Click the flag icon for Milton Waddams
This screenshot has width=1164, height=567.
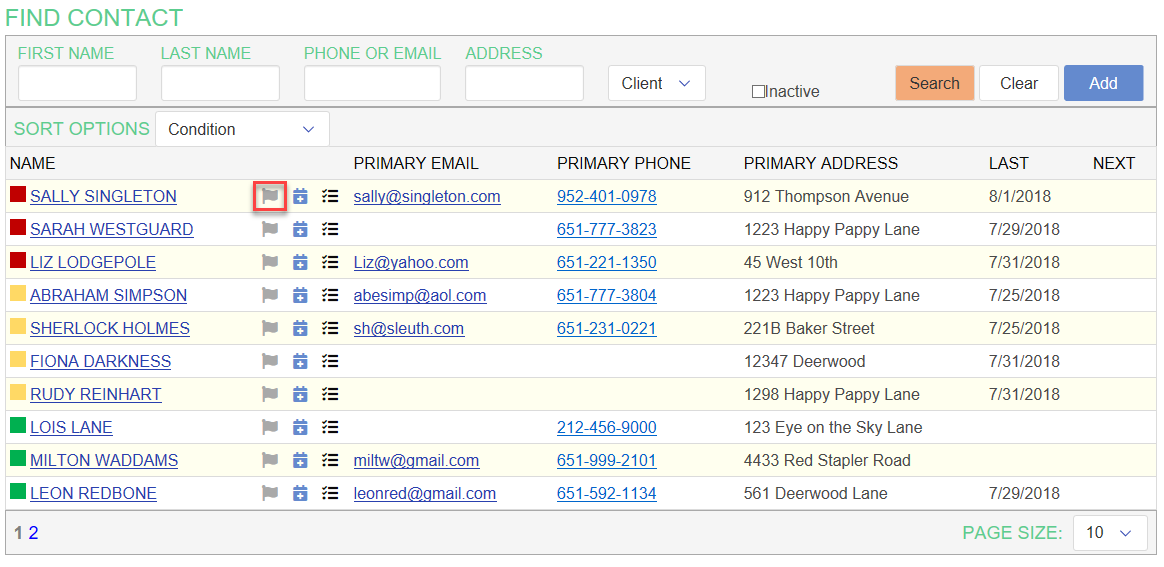point(270,461)
